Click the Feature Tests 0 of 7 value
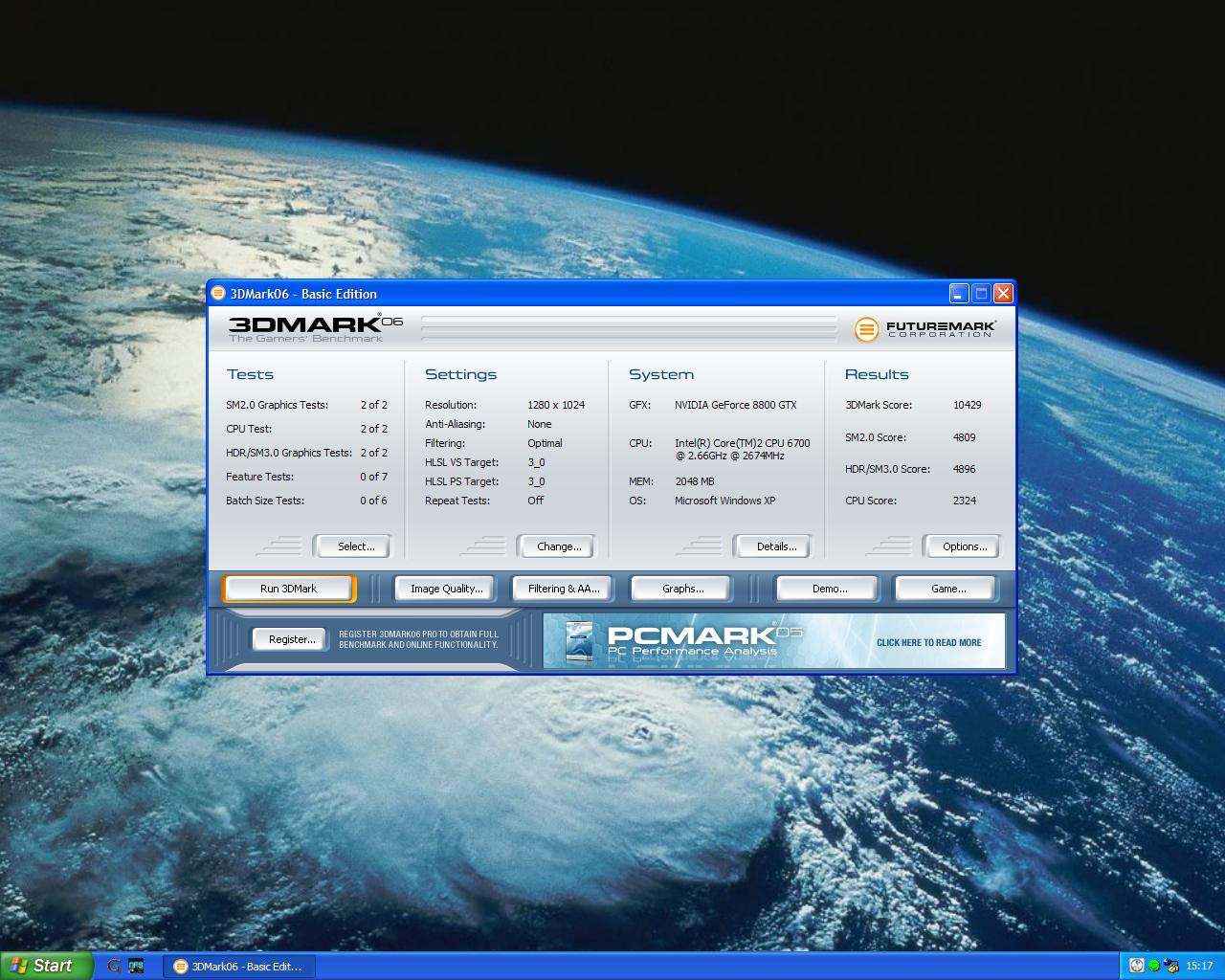Screen dimensions: 1225x980 tap(373, 477)
